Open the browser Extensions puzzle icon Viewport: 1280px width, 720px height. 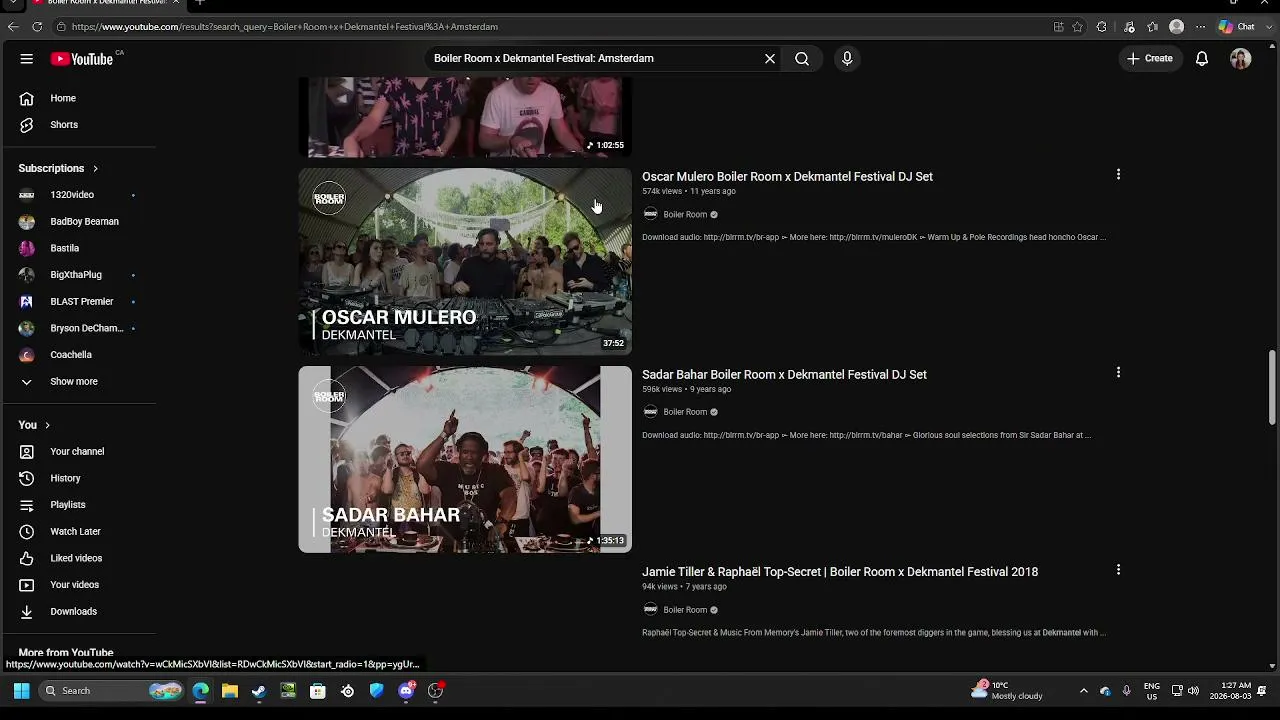coord(1102,27)
